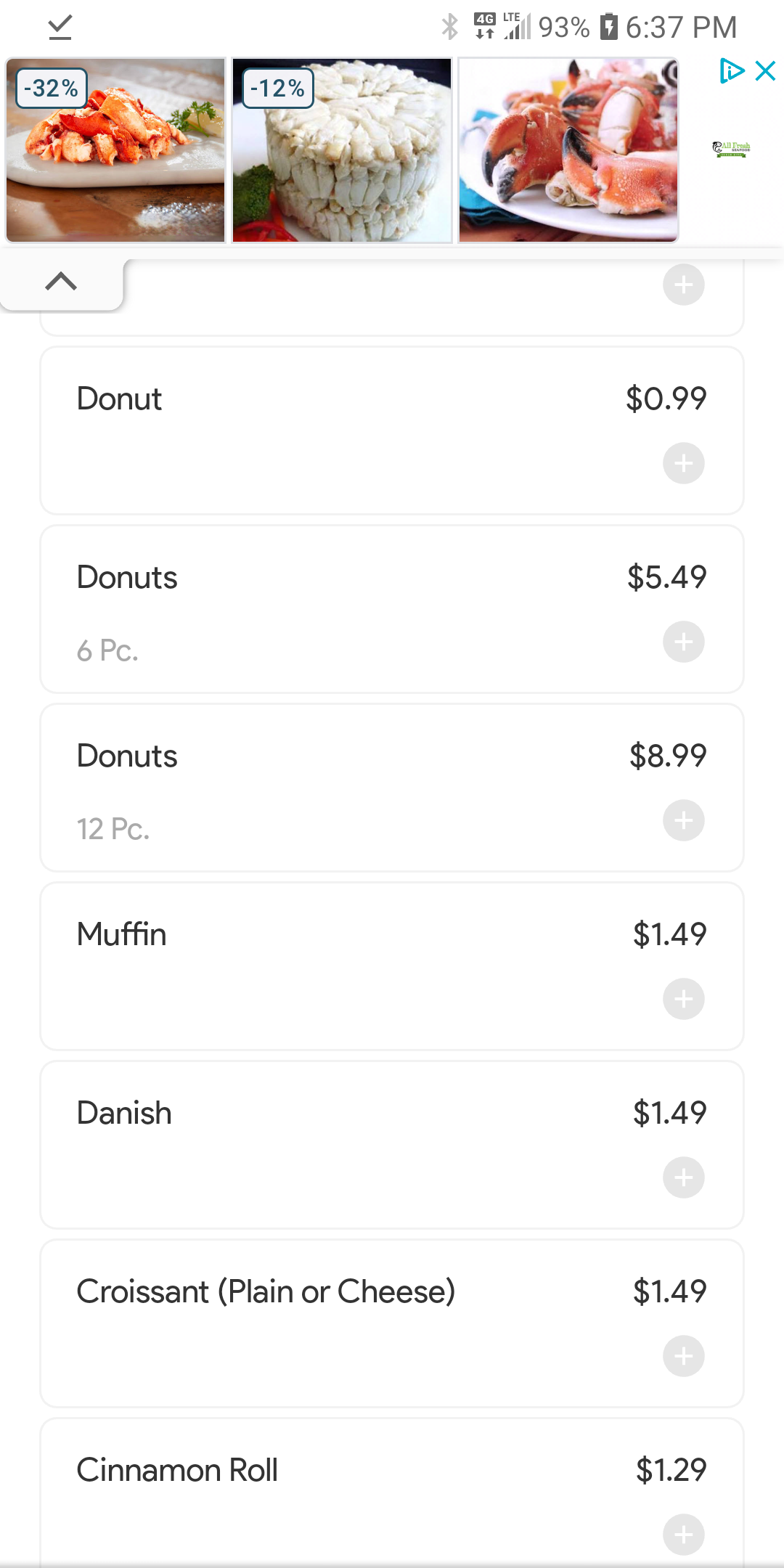This screenshot has width=784, height=1568.
Task: Select the Muffin menu item name
Action: coord(122,934)
